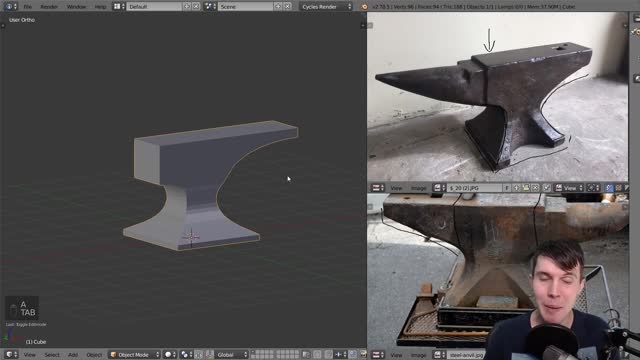Click the OpenGL render viewport icon
Screen dimensions: 640x360
click(363, 355)
